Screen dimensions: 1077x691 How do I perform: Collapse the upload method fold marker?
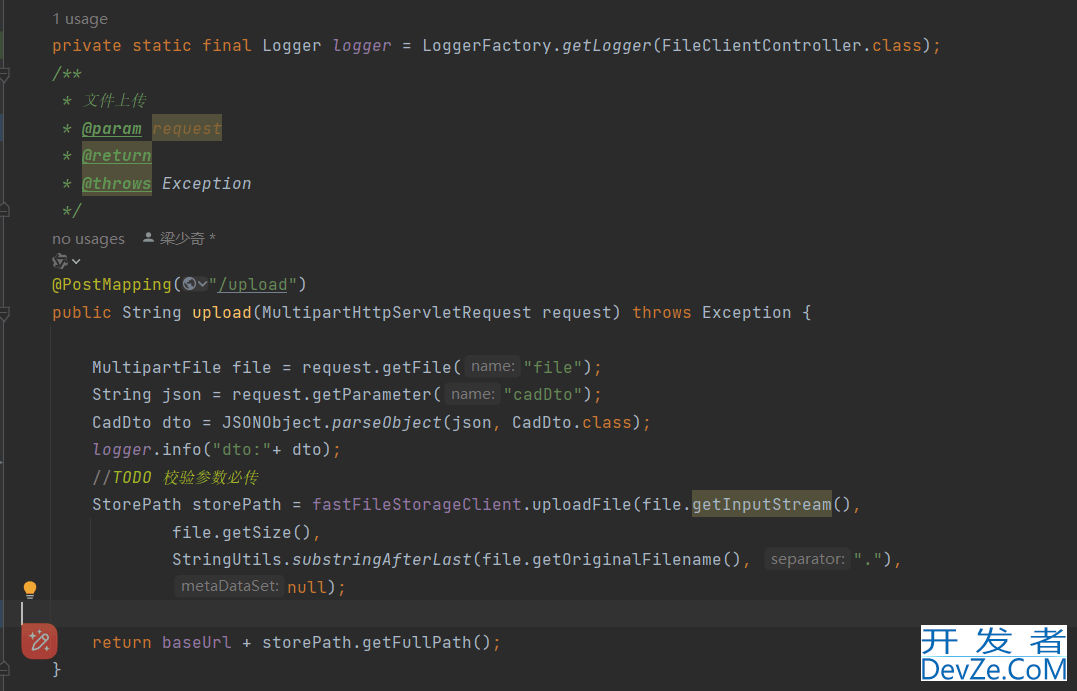4,313
